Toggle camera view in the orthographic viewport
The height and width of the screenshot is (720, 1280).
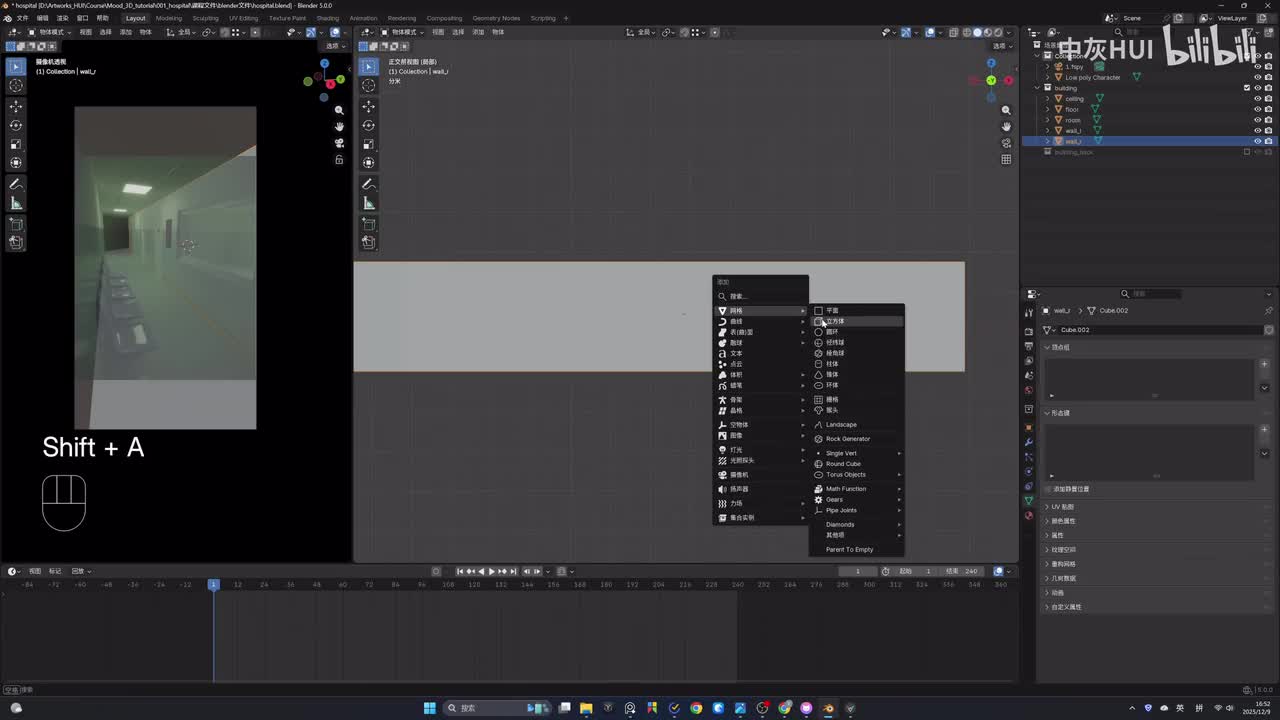coord(1006,143)
